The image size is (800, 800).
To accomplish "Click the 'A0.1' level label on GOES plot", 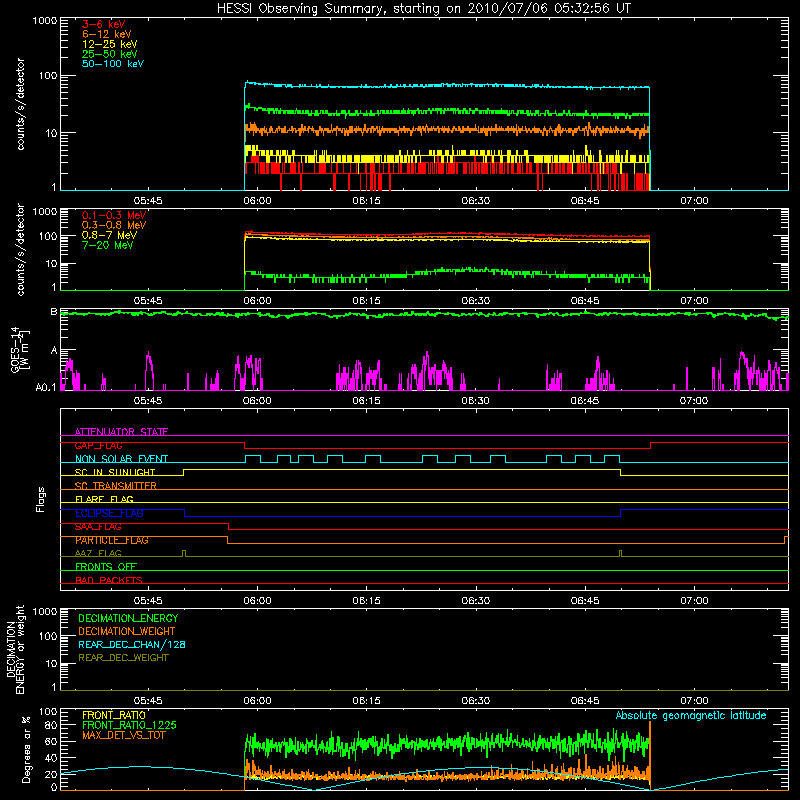I will click(46, 388).
